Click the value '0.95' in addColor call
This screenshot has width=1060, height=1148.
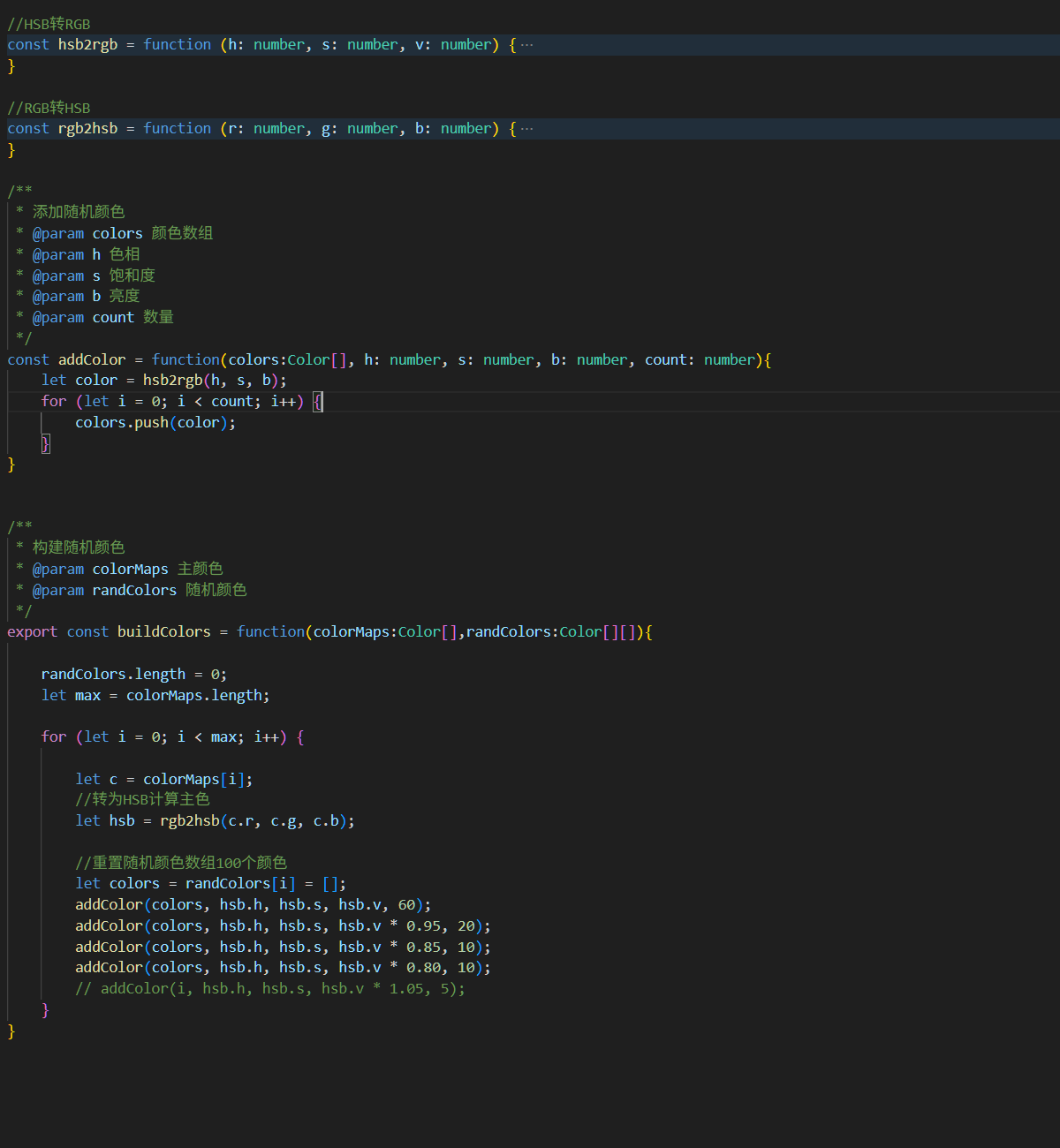tap(423, 926)
